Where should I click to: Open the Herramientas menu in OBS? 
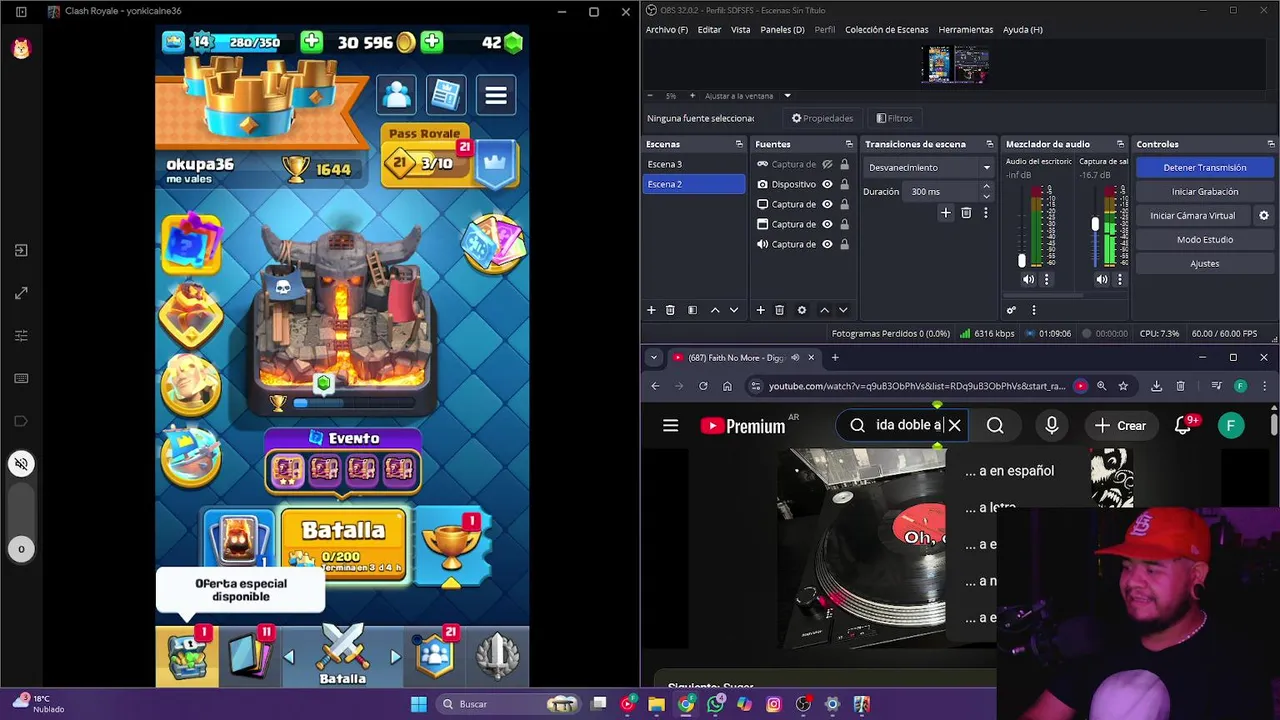(x=965, y=29)
